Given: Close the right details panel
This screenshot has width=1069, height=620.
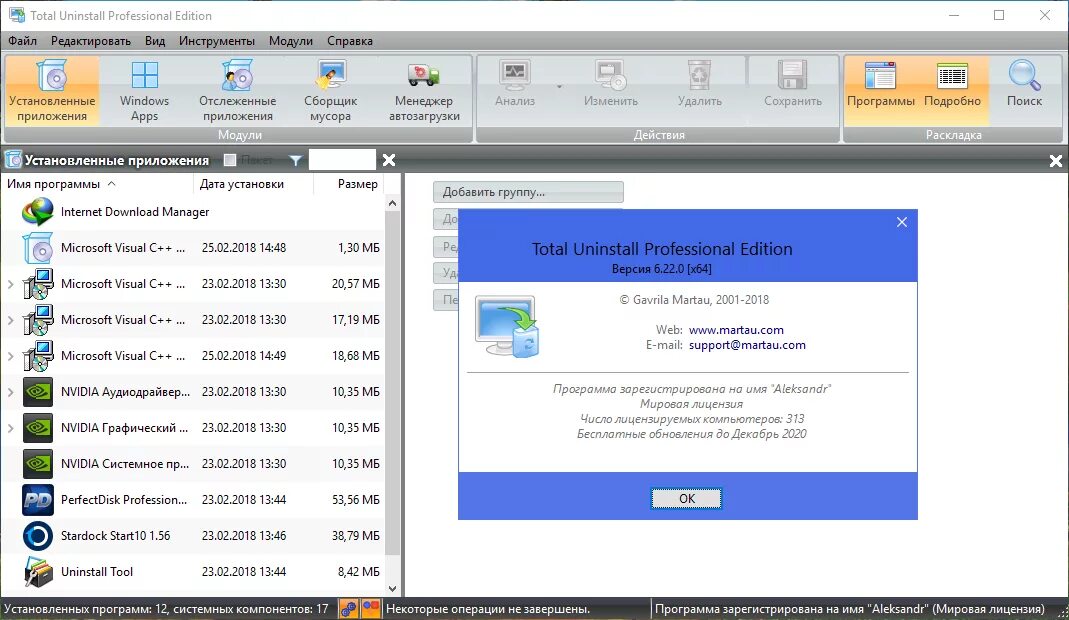Looking at the screenshot, I should (1055, 161).
